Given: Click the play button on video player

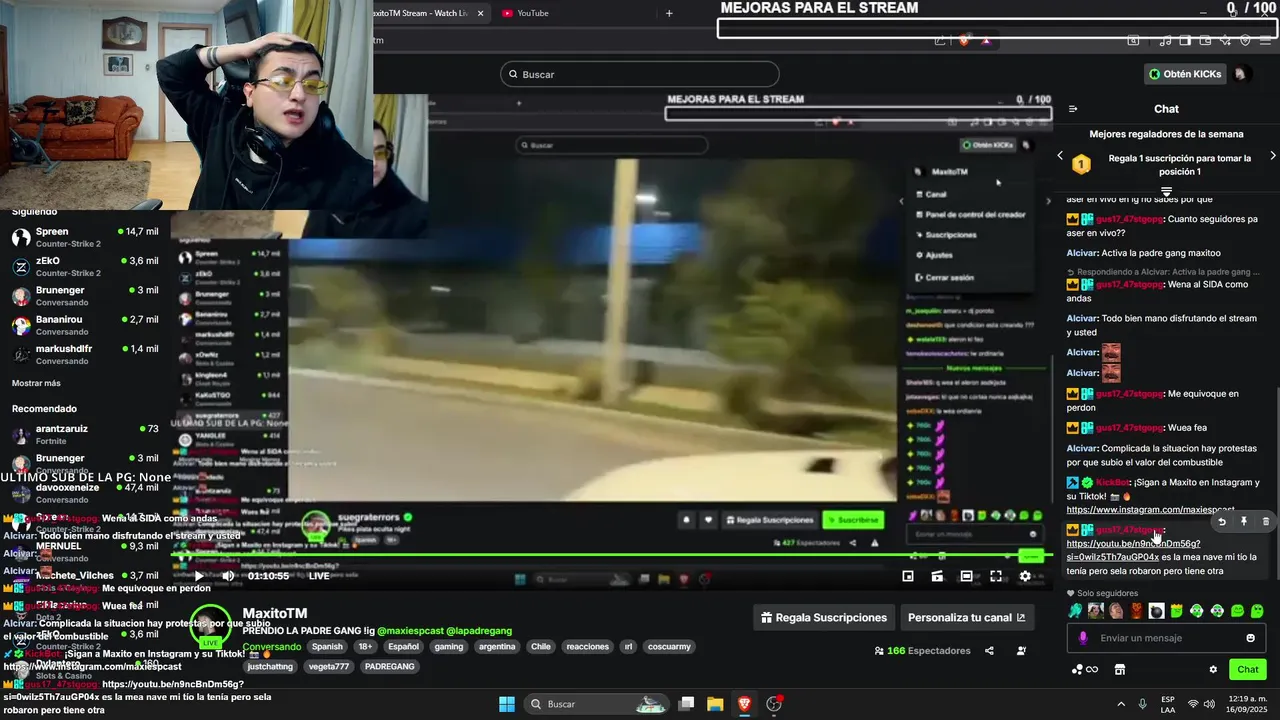Looking at the screenshot, I should pos(199,576).
